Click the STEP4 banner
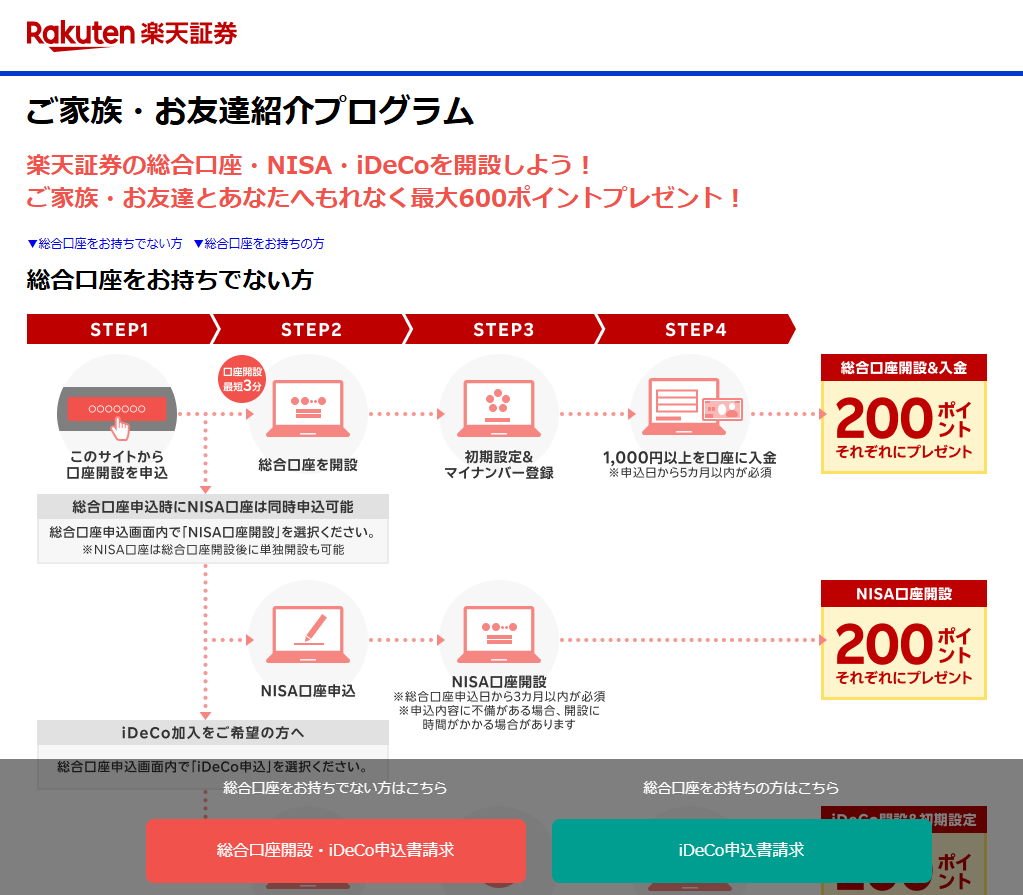The width and height of the screenshot is (1023, 895). (x=695, y=329)
